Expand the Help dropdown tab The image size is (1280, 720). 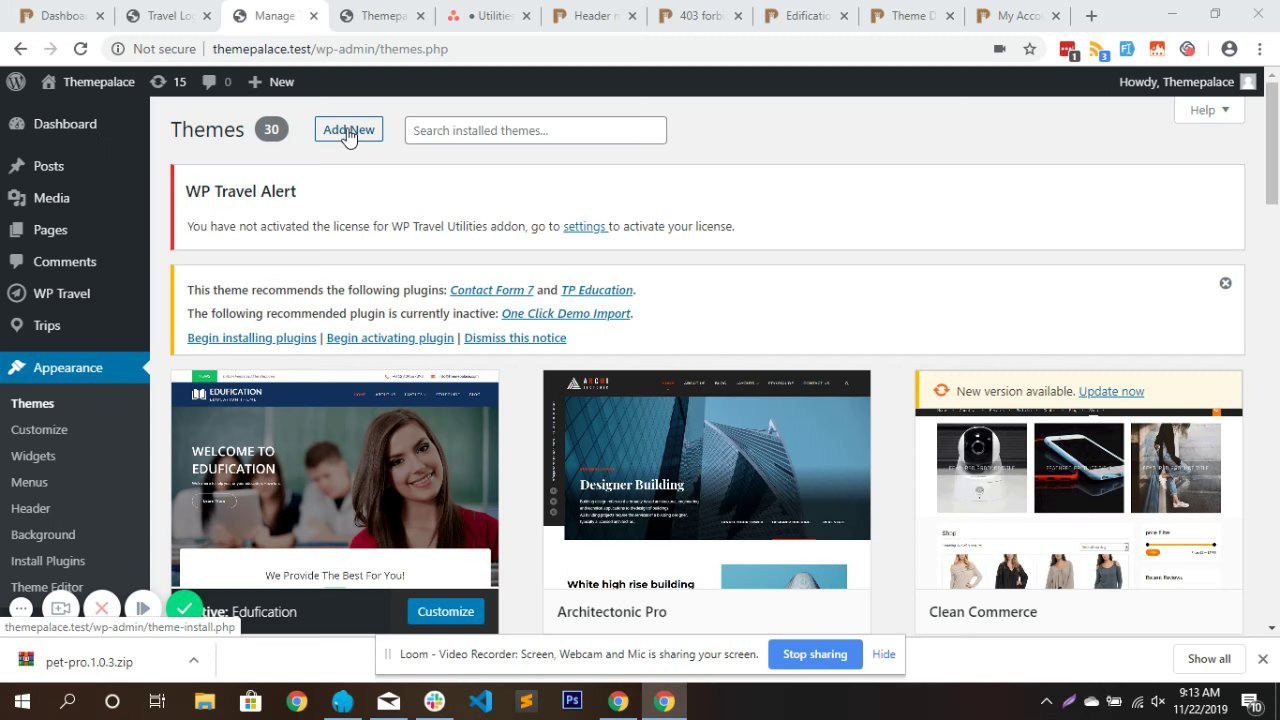pyautogui.click(x=1209, y=110)
